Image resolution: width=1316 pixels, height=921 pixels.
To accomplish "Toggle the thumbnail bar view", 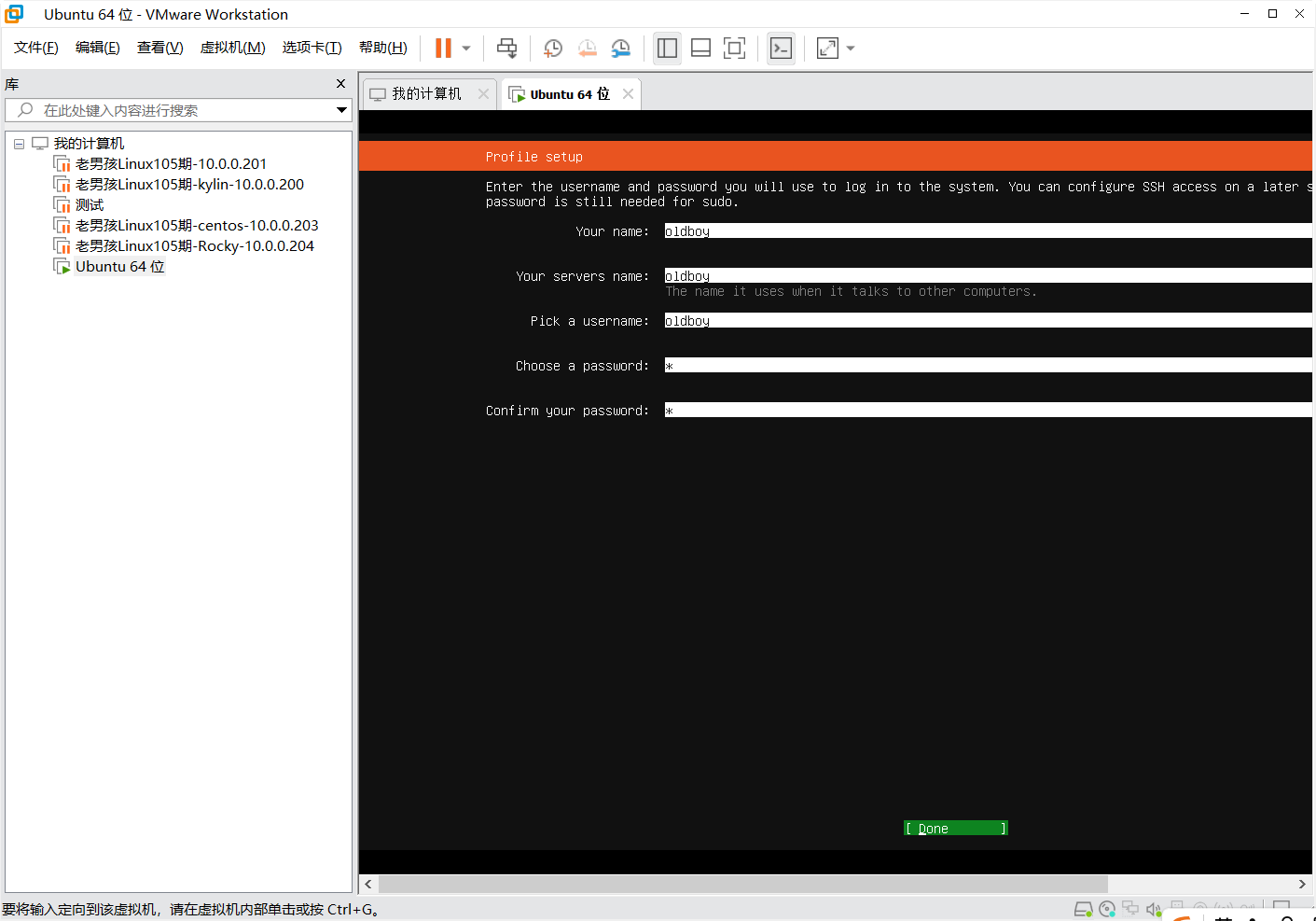I will 700,49.
